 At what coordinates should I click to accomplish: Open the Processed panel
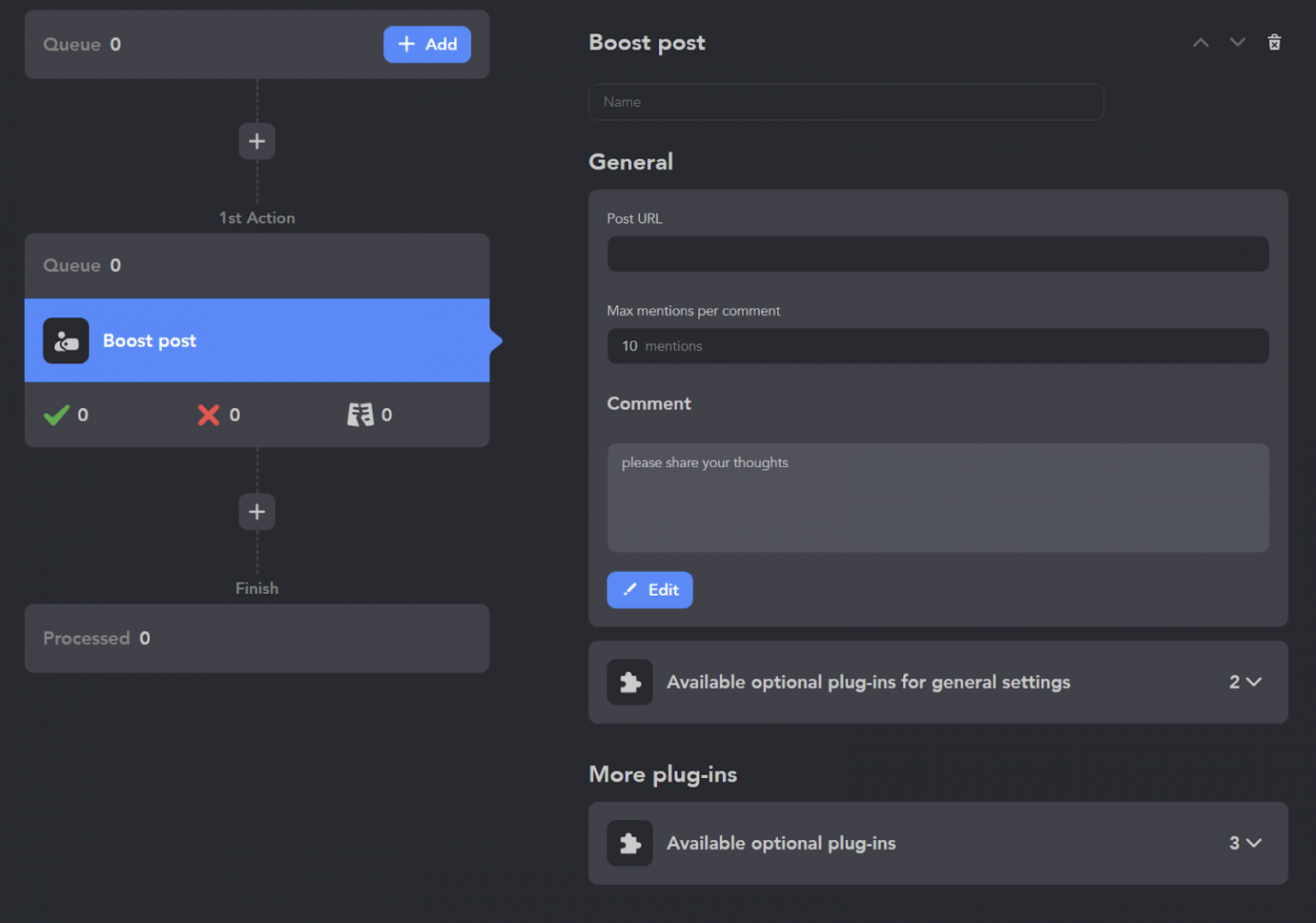257,638
